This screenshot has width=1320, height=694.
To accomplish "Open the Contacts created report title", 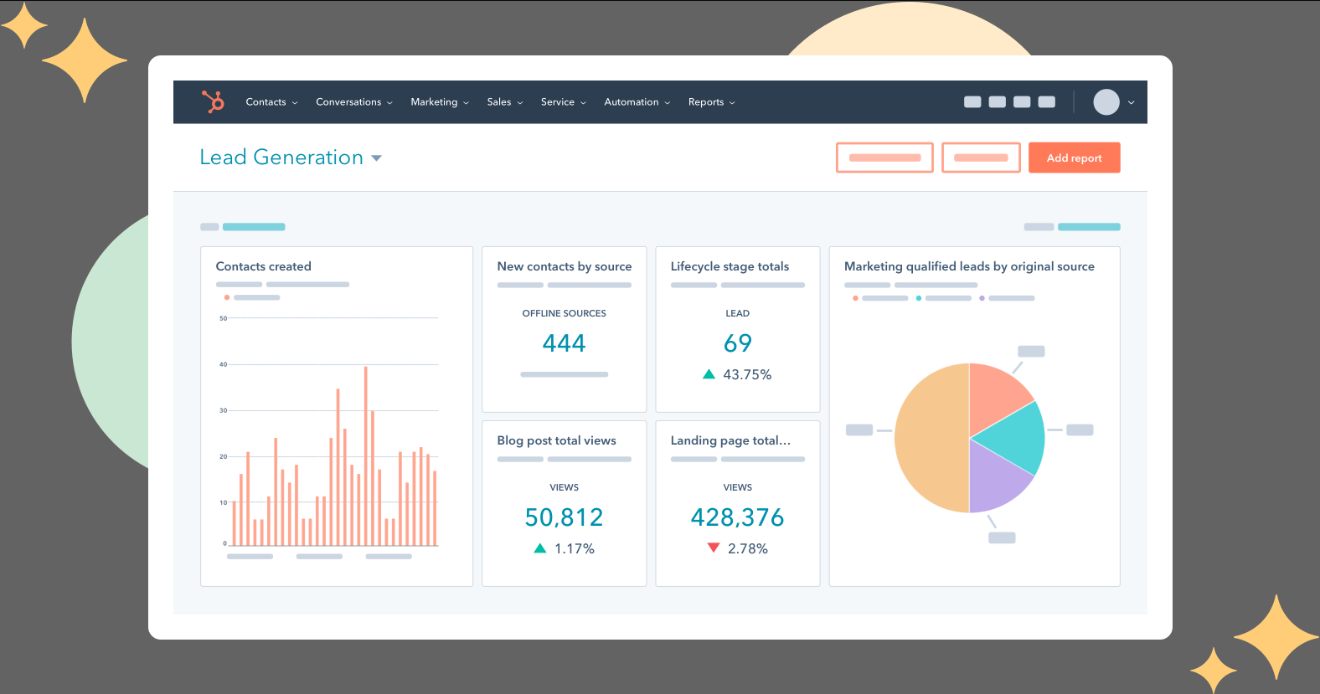I will coord(263,266).
